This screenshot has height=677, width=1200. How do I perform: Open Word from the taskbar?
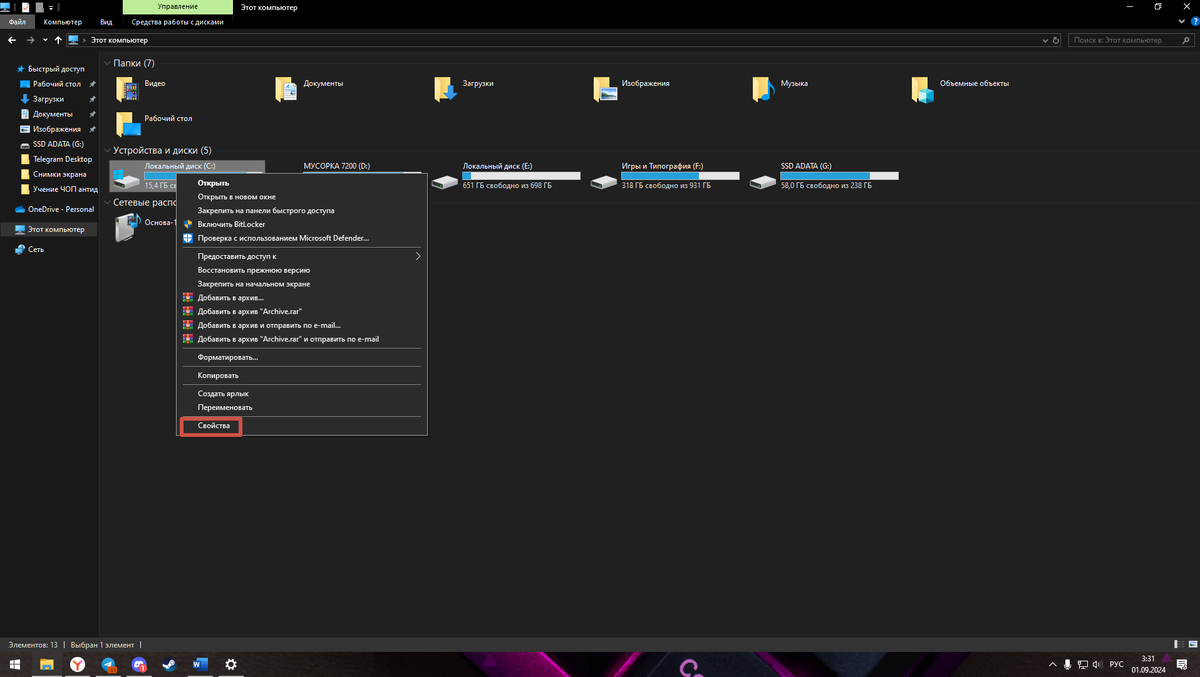[x=198, y=664]
